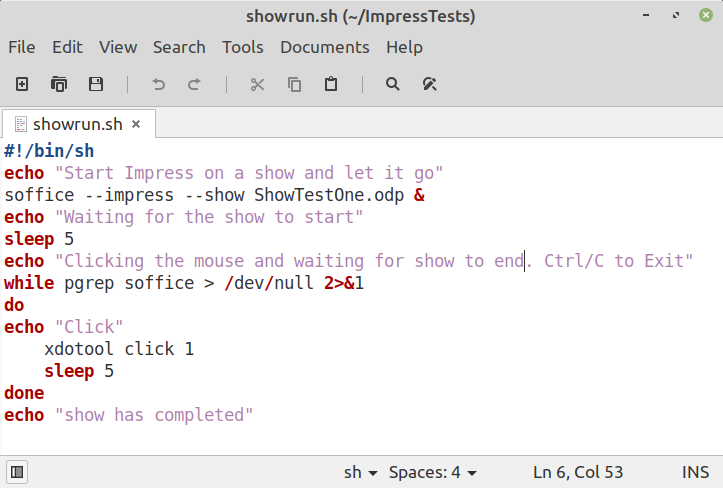Cut selection with scissors icon
Image resolution: width=723 pixels, height=488 pixels.
(x=257, y=84)
